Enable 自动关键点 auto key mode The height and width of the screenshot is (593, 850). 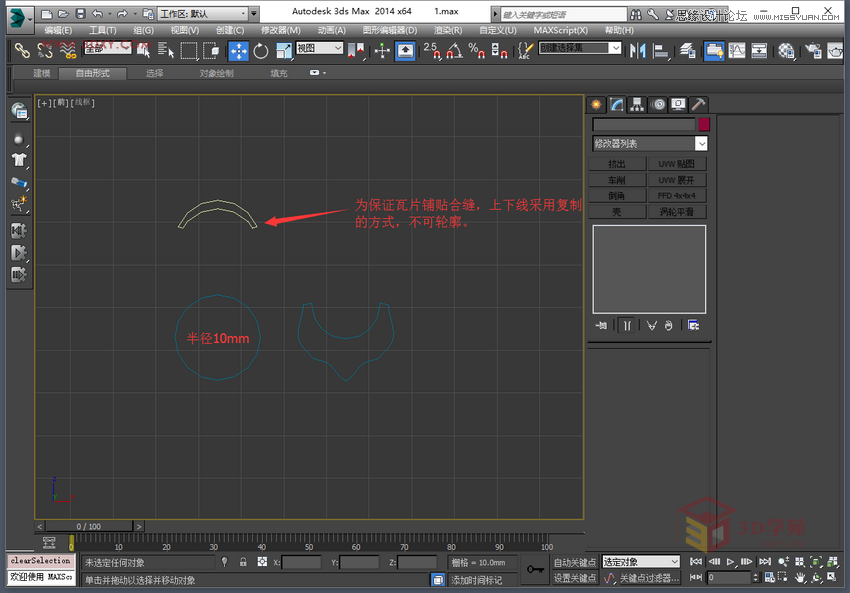tap(575, 562)
